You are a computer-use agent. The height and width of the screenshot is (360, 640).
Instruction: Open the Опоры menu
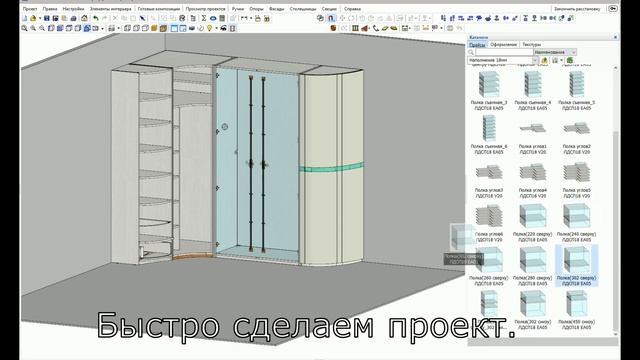point(256,9)
